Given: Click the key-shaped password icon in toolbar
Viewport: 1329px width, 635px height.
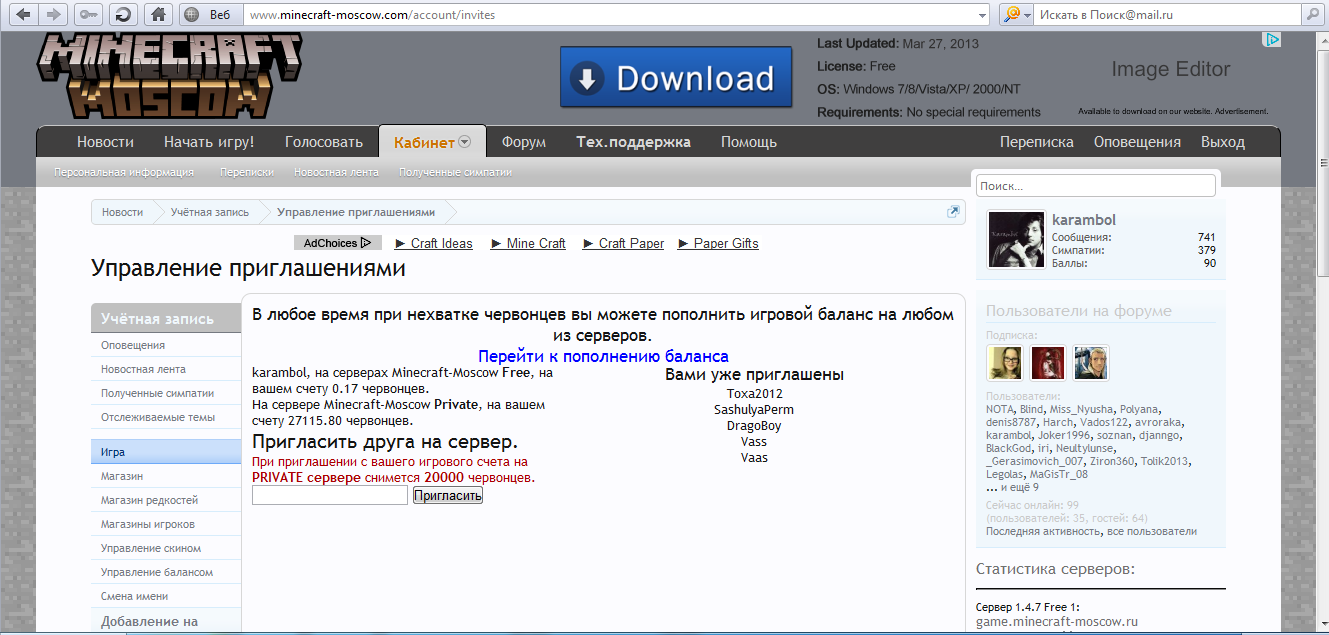Looking at the screenshot, I should coord(89,14).
